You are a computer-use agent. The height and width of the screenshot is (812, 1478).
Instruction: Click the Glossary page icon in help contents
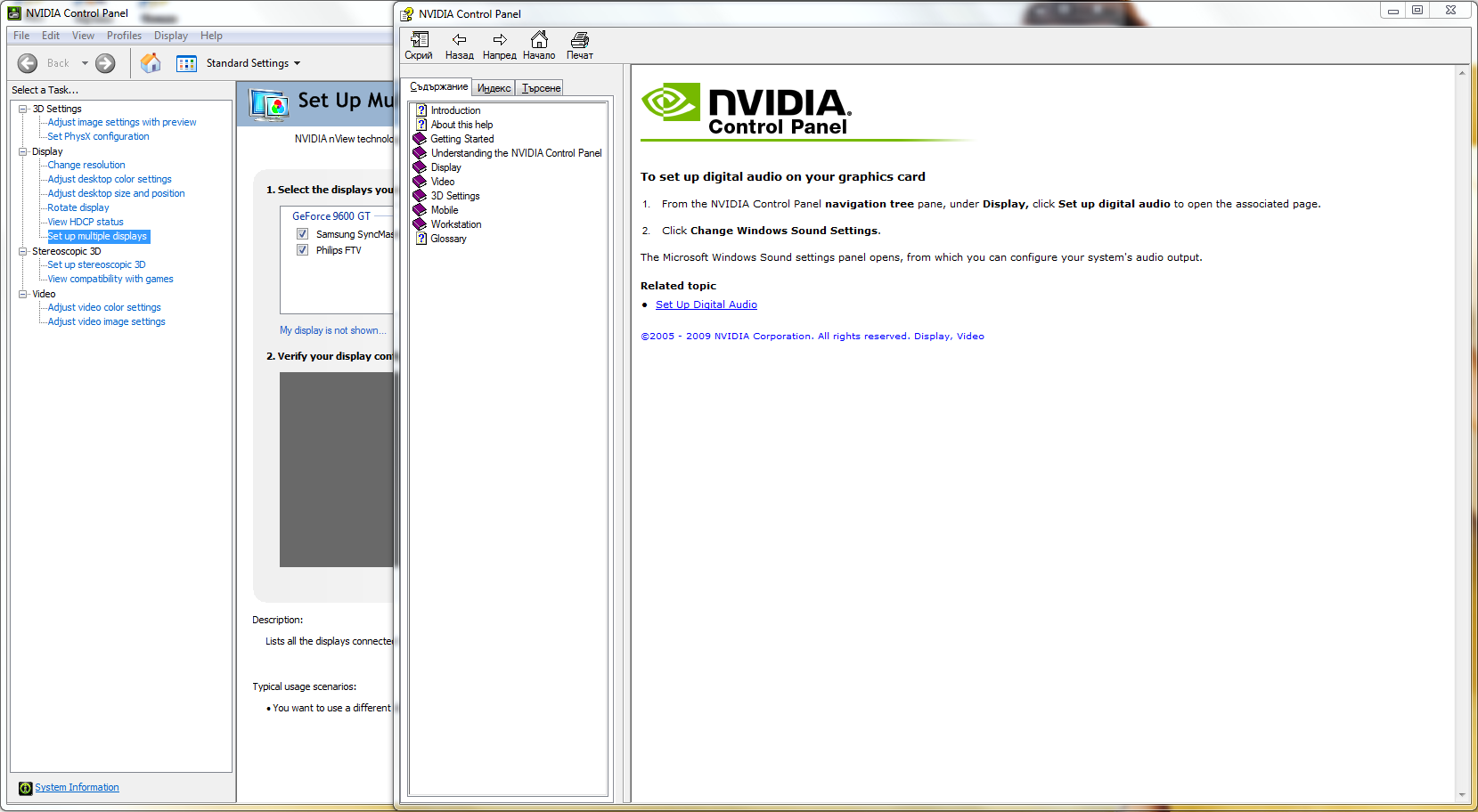421,239
